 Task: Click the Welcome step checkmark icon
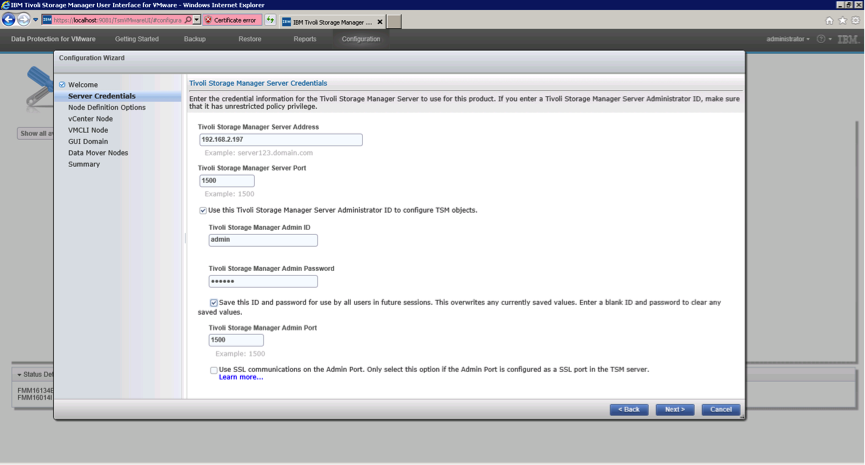[62, 84]
